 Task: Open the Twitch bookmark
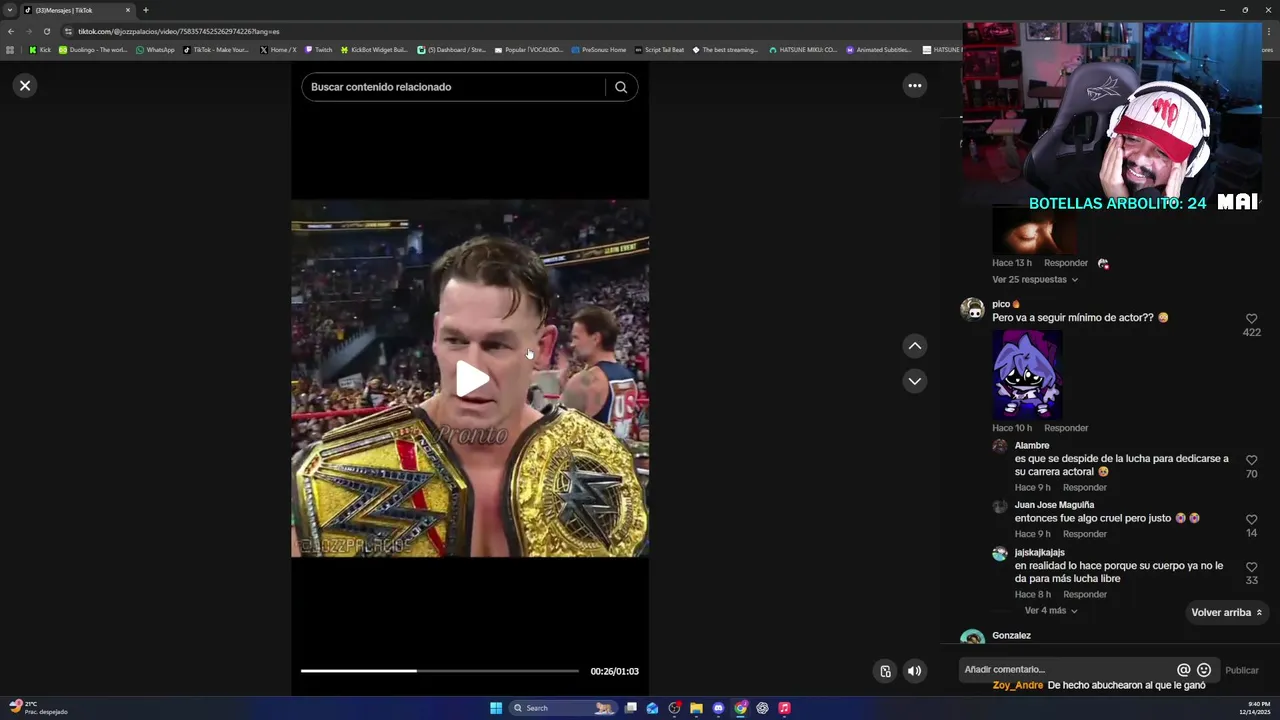(319, 50)
